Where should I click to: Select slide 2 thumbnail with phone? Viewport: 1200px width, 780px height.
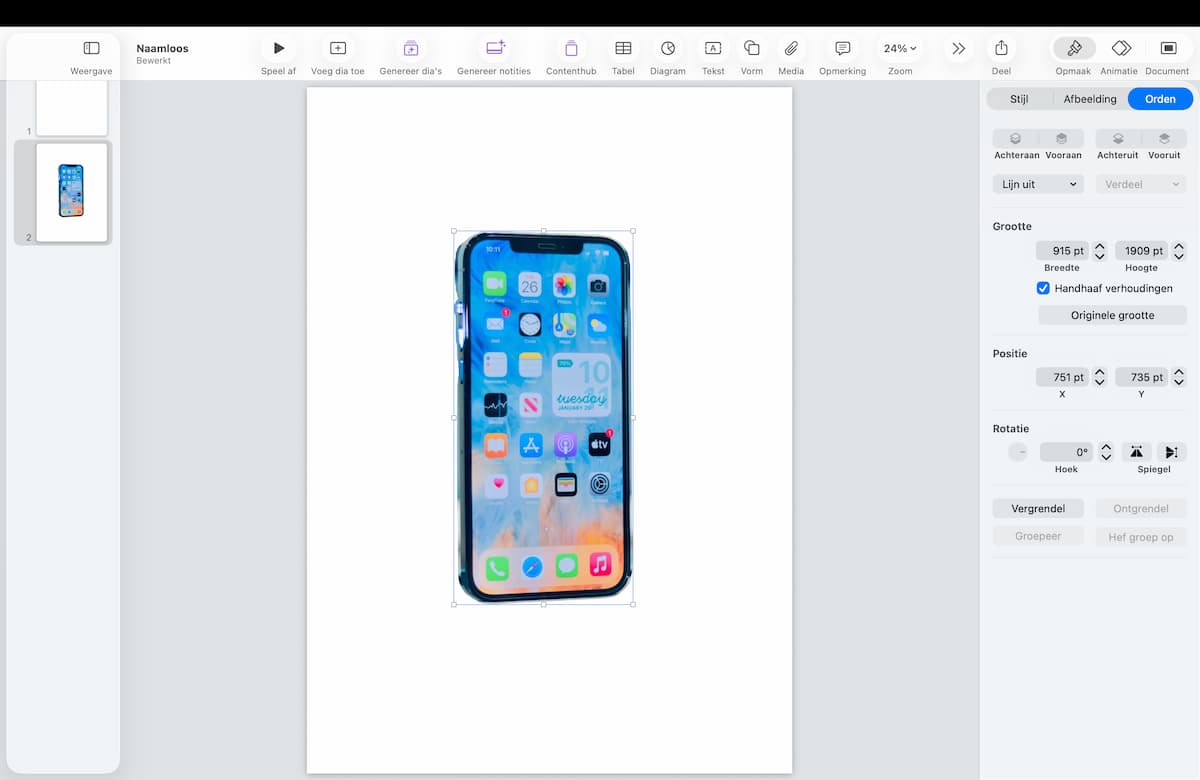point(72,191)
